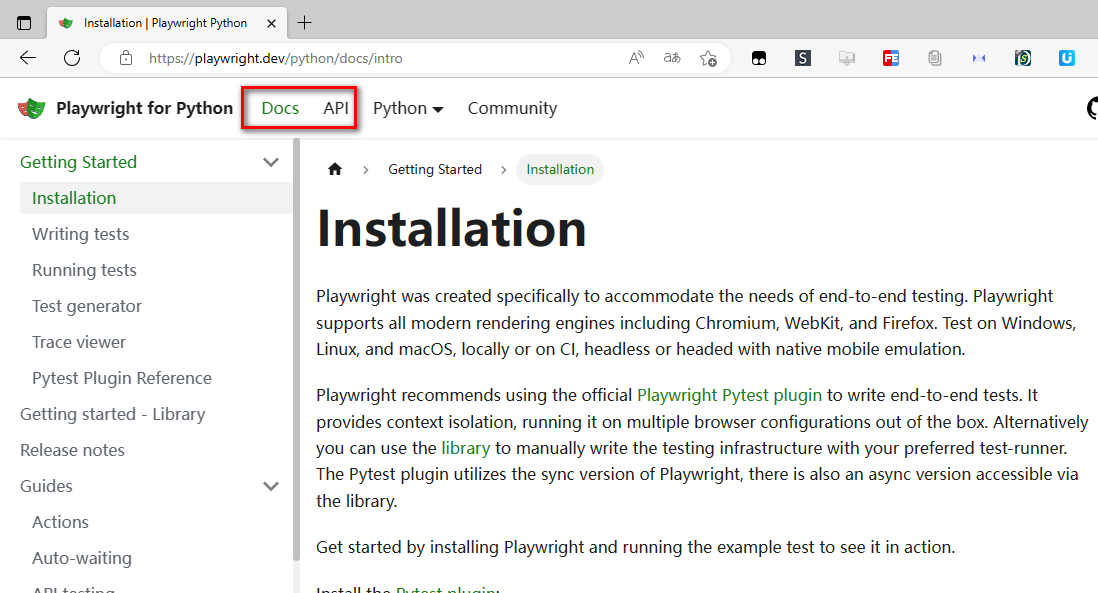Follow Playwright Pytest plugin link

(x=729, y=395)
